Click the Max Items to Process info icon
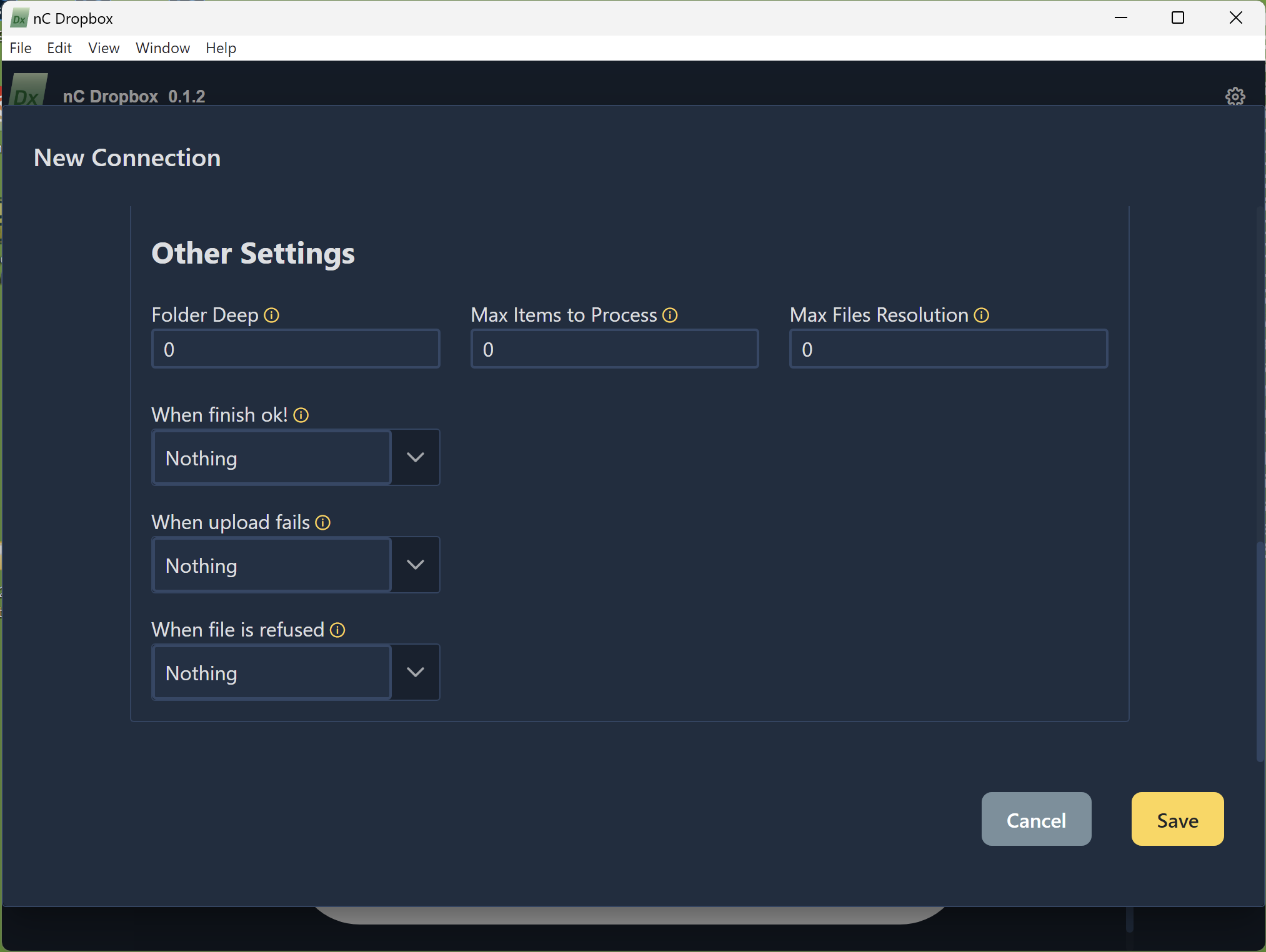1266x952 pixels. point(670,315)
